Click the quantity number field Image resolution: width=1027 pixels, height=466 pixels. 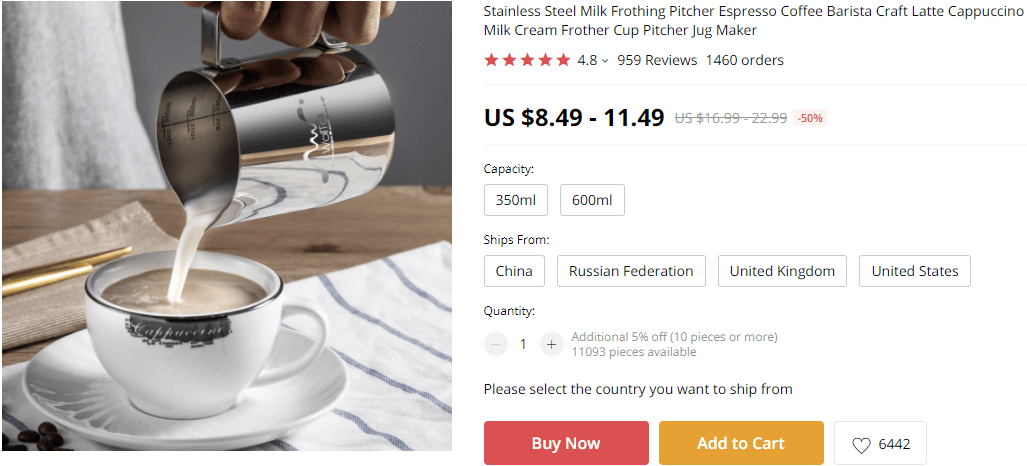pyautogui.click(x=523, y=344)
